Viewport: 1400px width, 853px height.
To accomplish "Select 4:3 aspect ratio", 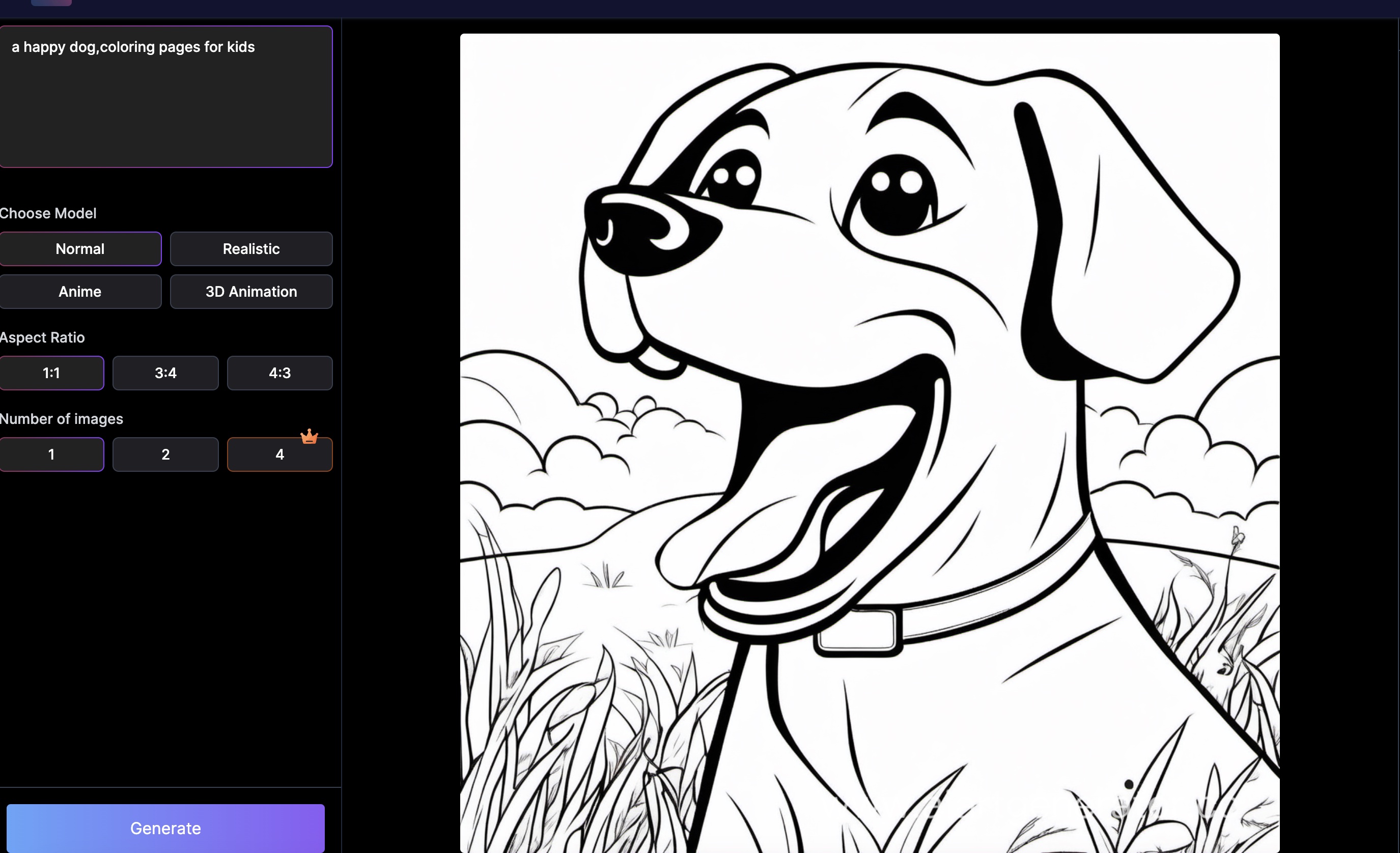I will tap(279, 372).
